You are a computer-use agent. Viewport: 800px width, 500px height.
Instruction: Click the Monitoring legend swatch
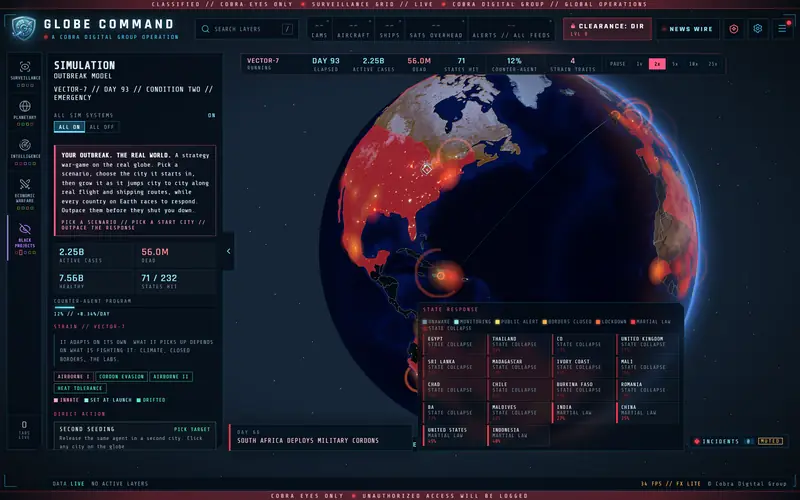tap(456, 322)
